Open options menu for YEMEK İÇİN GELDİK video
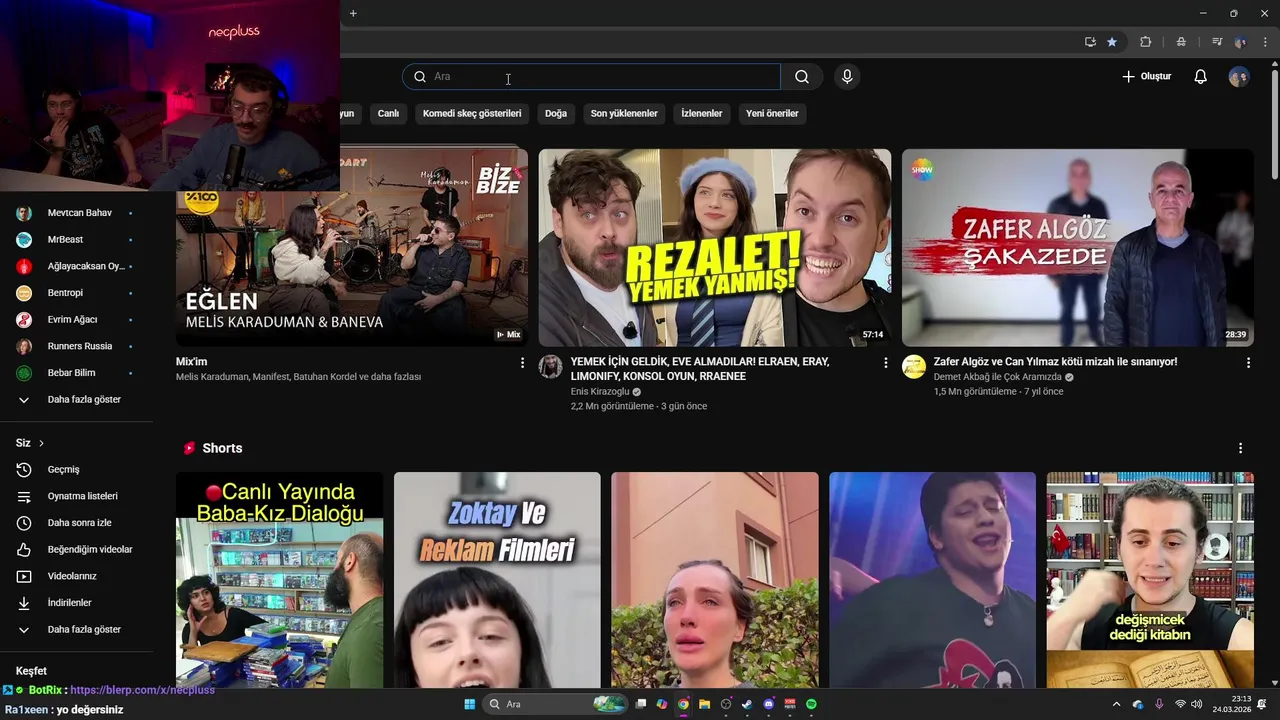This screenshot has width=1280, height=720. pyautogui.click(x=885, y=363)
